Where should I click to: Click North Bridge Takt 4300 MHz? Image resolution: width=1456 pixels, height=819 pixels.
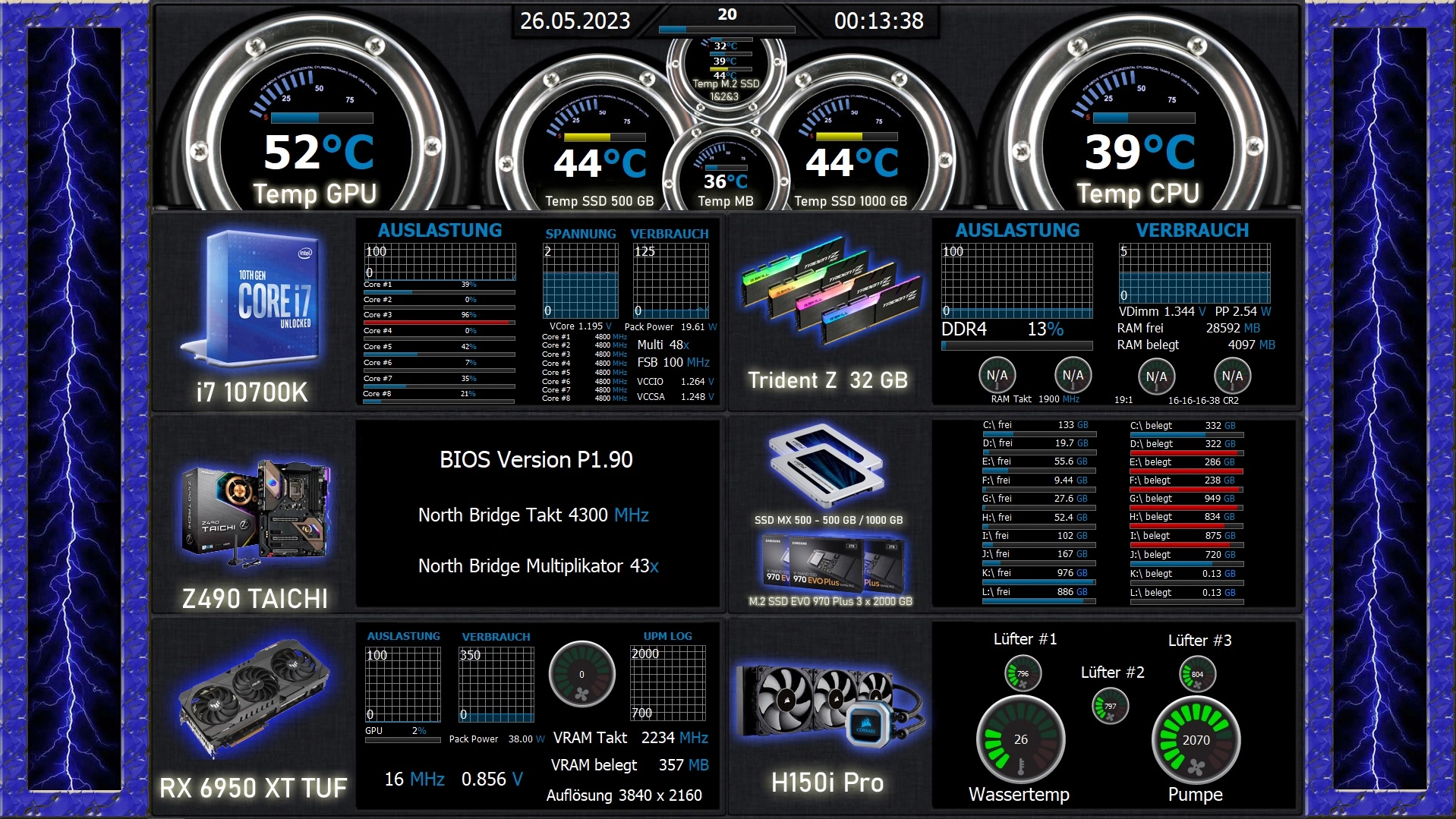(x=534, y=515)
